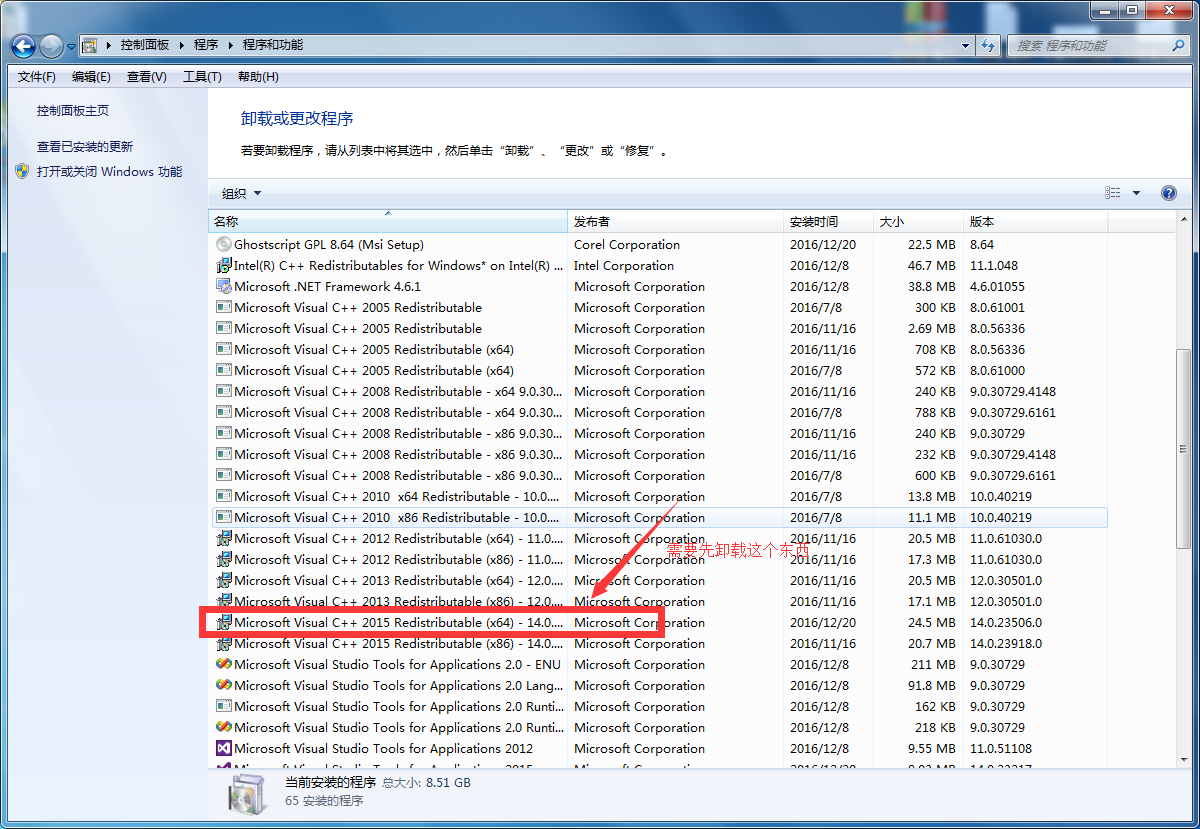Click the search magnifier icon
Viewport: 1200px width, 829px height.
(1178, 46)
